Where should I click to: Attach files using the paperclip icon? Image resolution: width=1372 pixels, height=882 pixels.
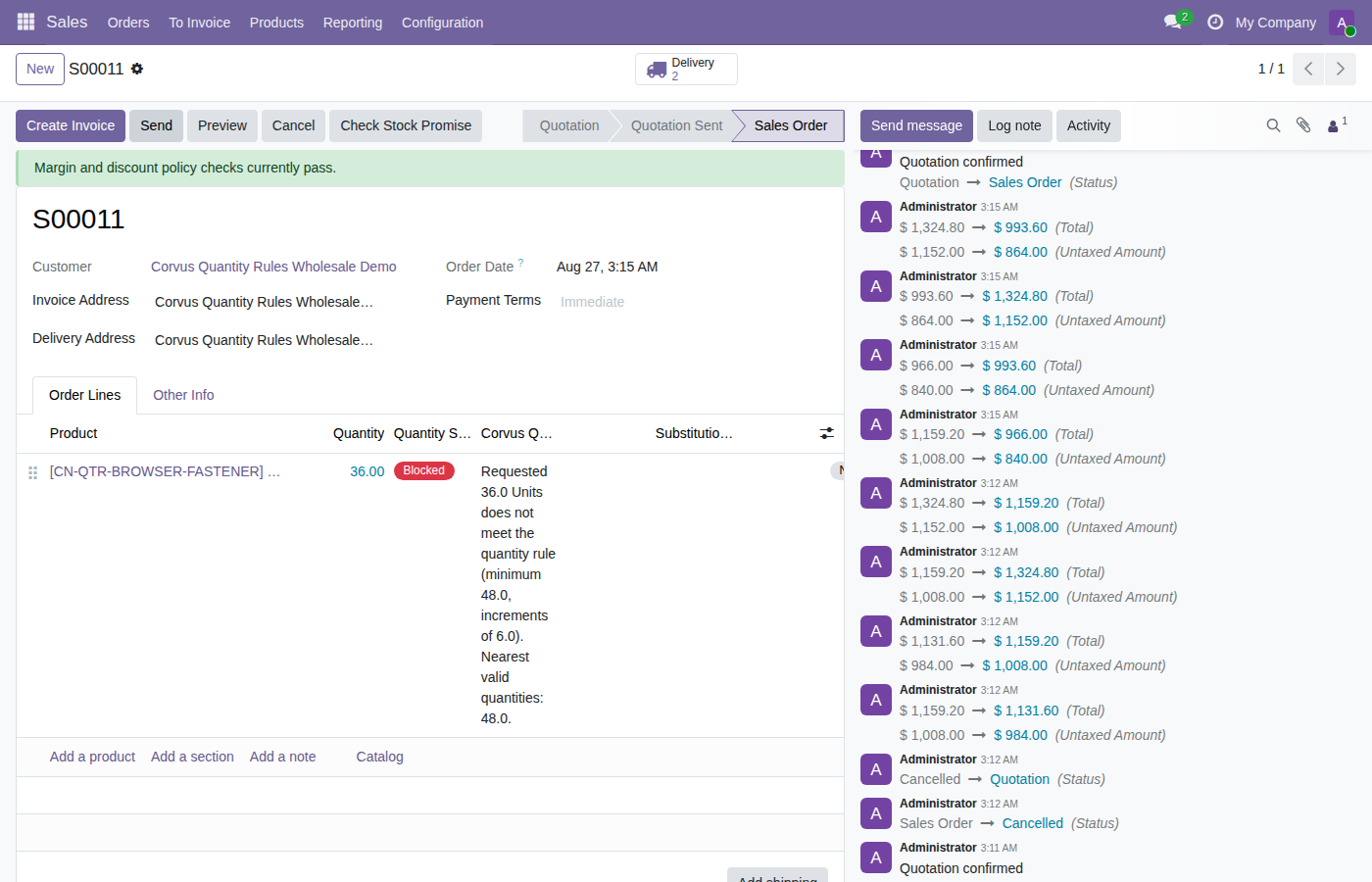point(1303,125)
